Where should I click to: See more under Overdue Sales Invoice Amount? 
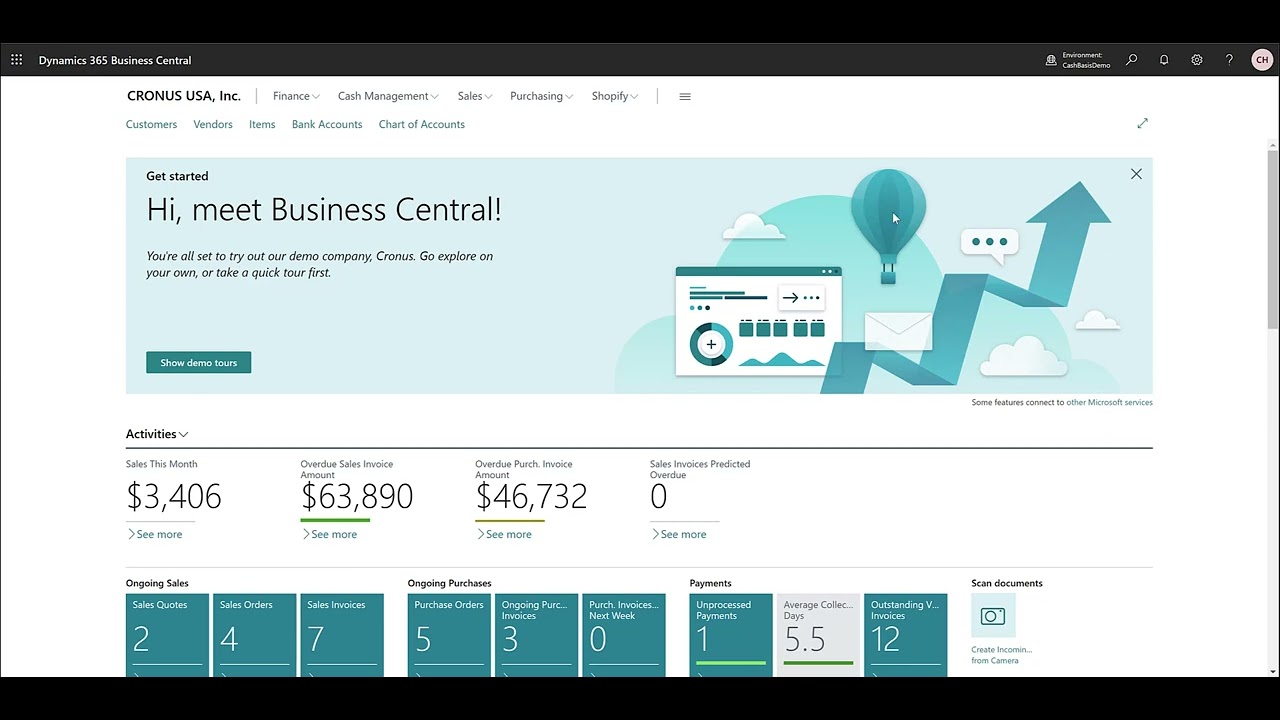[x=329, y=534]
